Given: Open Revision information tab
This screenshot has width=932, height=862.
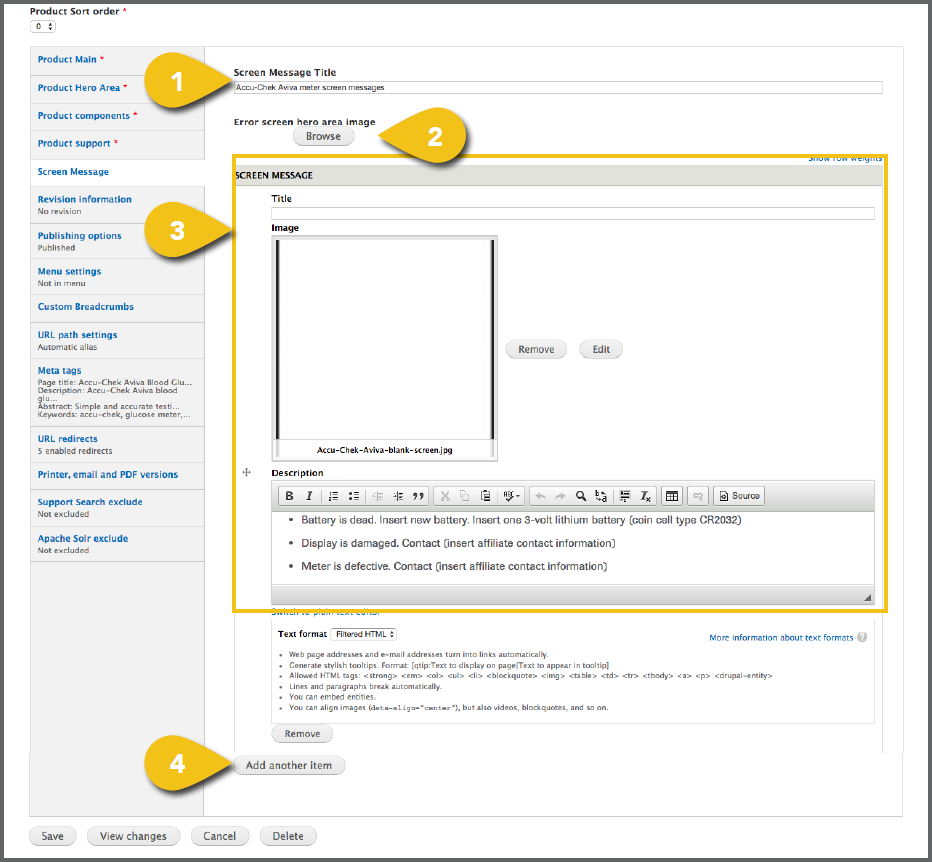Looking at the screenshot, I should (117, 205).
